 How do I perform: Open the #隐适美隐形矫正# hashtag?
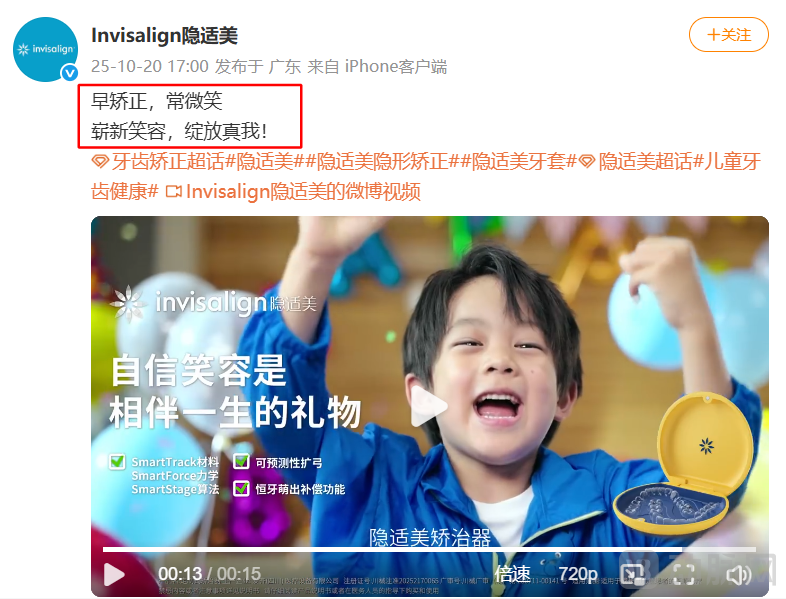[381, 161]
